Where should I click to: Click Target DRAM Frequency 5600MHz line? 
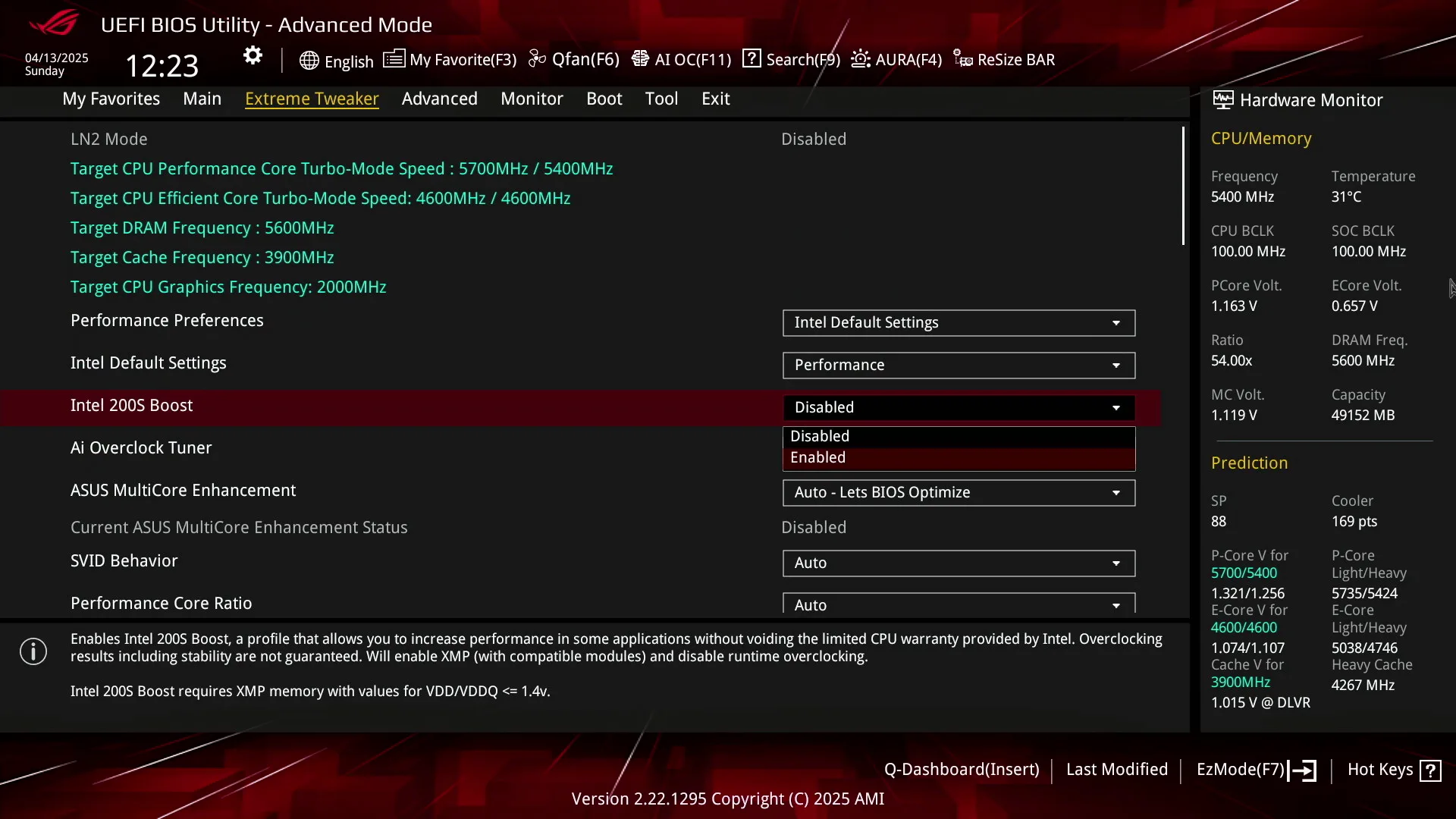click(x=202, y=228)
